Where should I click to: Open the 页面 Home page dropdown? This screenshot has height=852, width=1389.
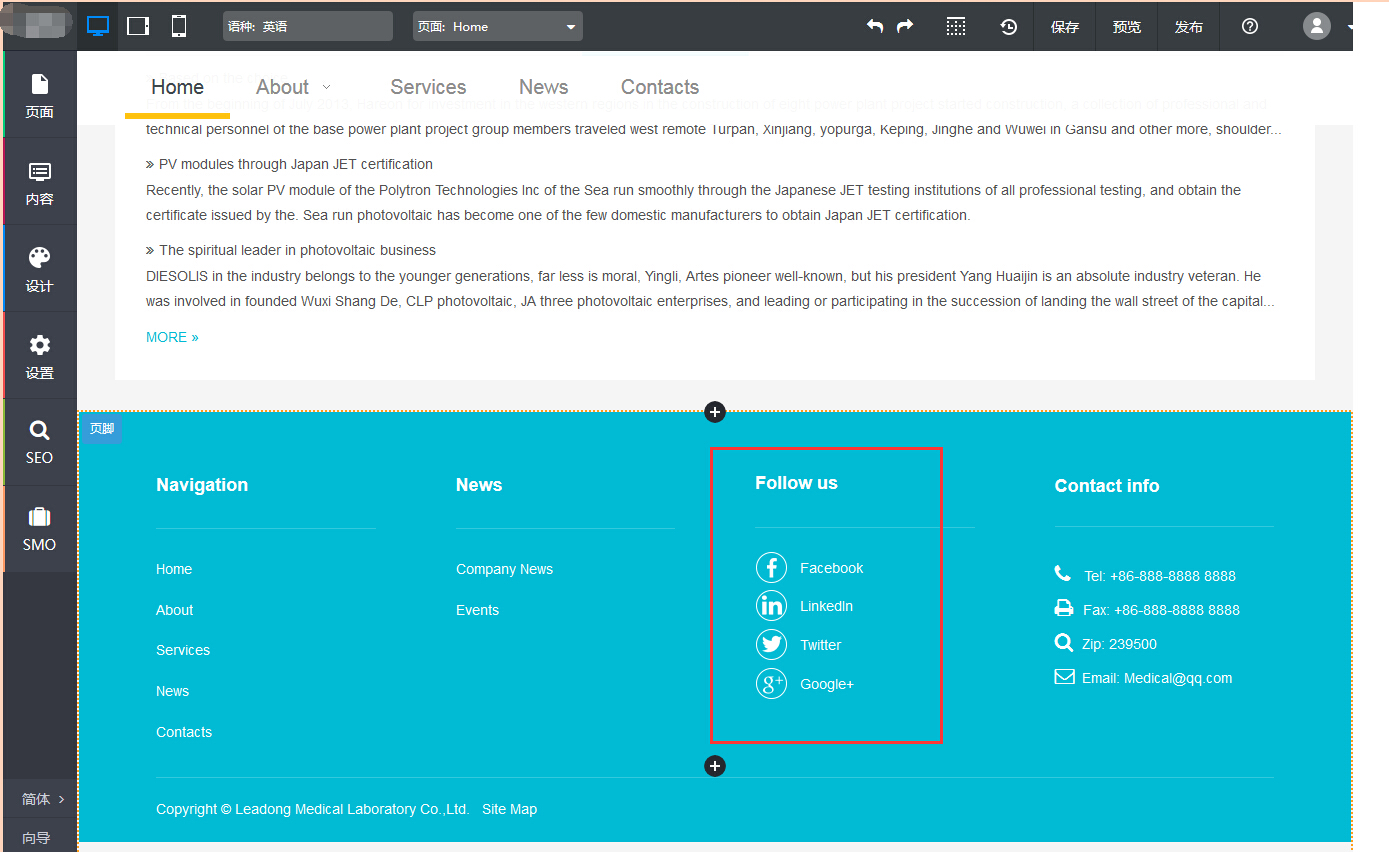497,26
